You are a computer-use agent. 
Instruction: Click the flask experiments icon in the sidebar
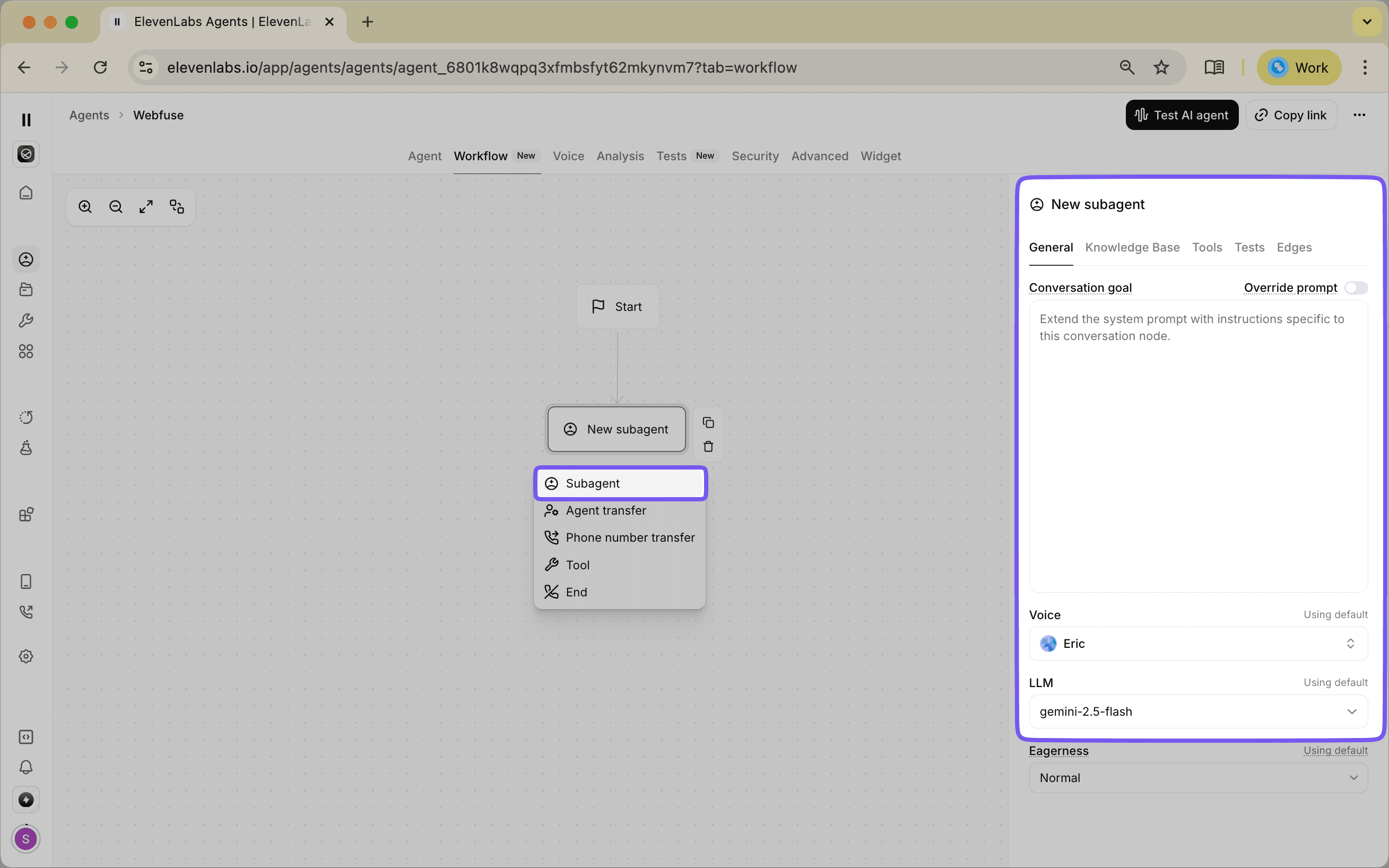(26, 448)
